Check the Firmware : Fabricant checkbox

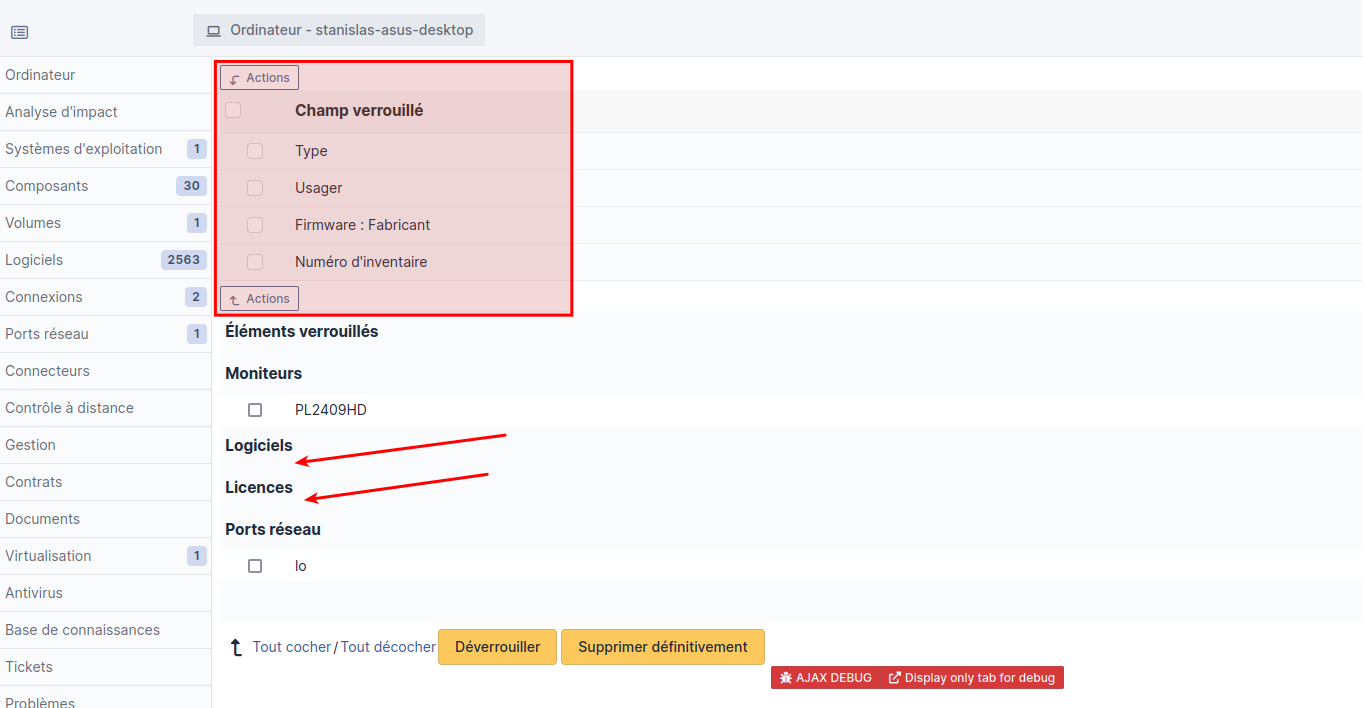(255, 225)
